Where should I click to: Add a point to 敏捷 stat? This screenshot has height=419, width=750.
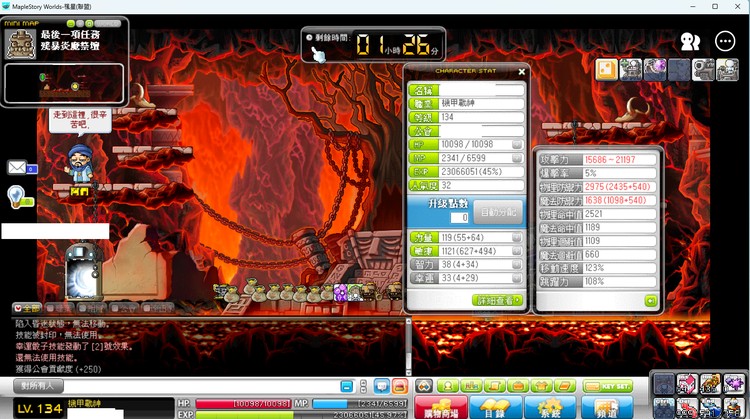point(517,251)
